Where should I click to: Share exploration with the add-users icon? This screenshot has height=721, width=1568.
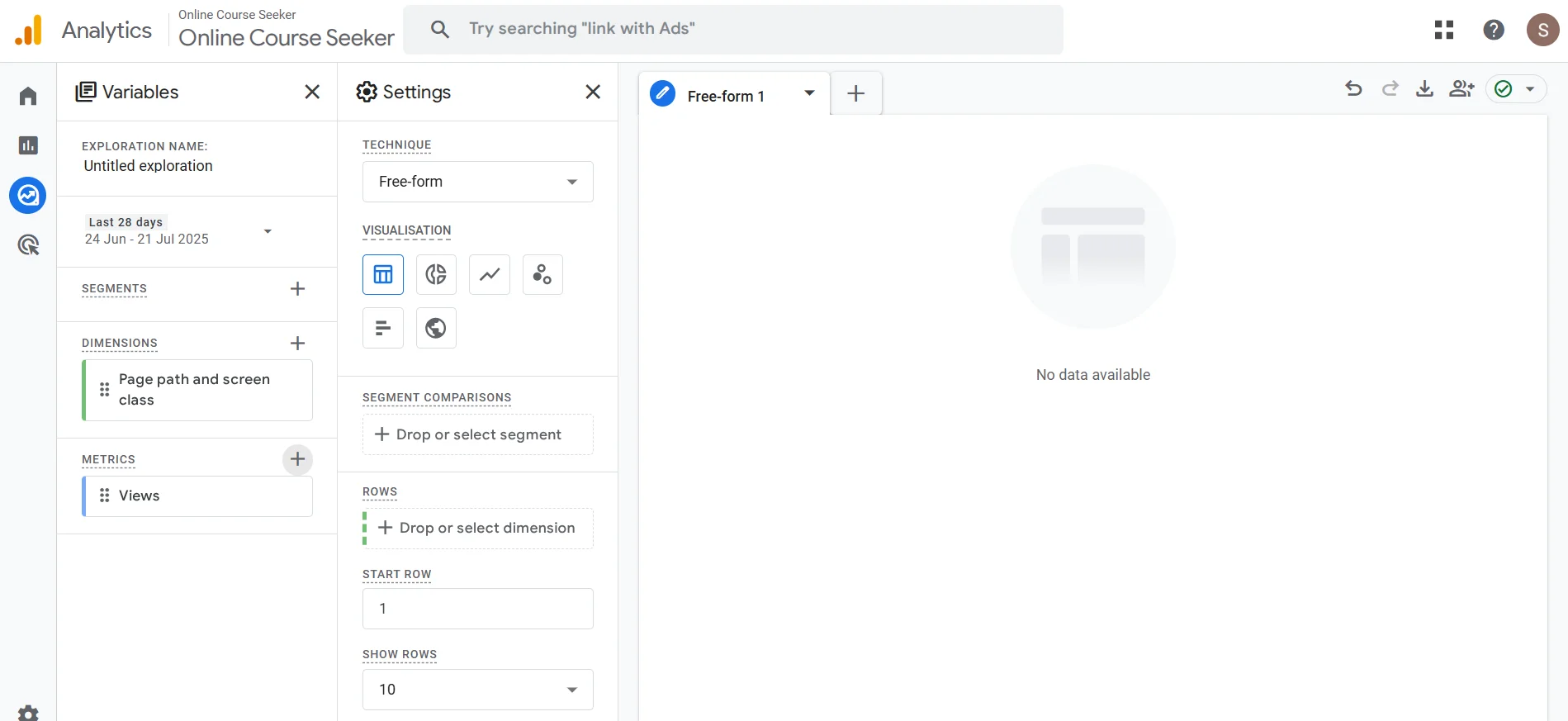pyautogui.click(x=1461, y=88)
